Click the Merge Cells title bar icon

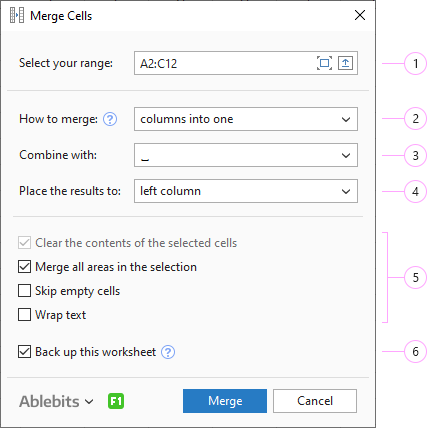[17, 15]
